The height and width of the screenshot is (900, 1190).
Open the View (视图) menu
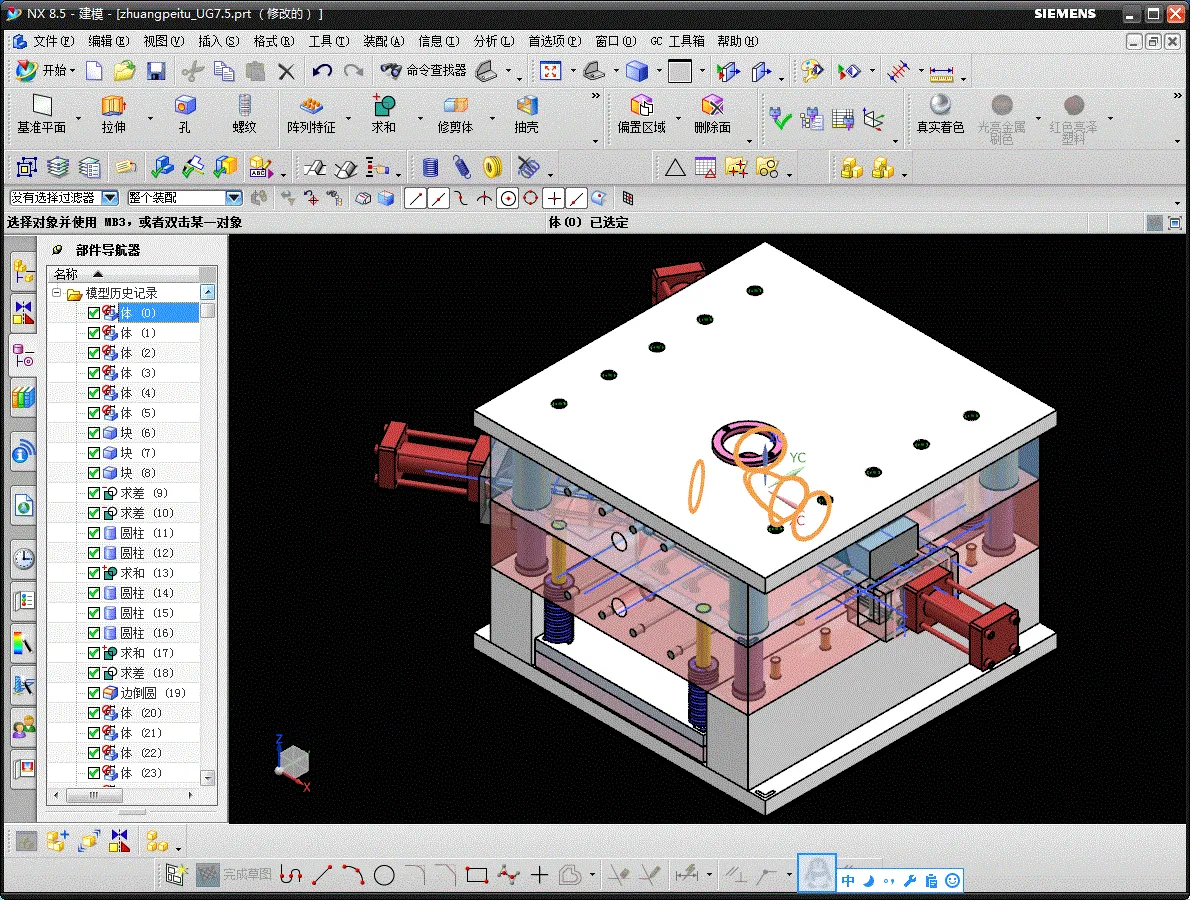point(163,41)
